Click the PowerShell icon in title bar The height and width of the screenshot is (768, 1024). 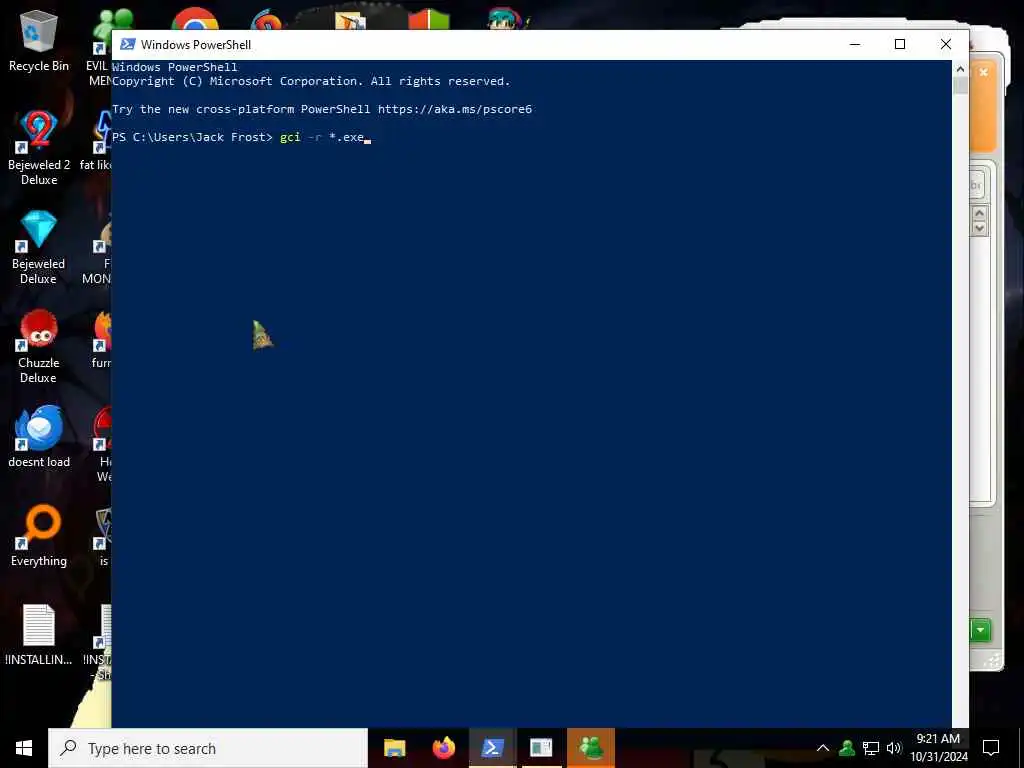point(128,44)
